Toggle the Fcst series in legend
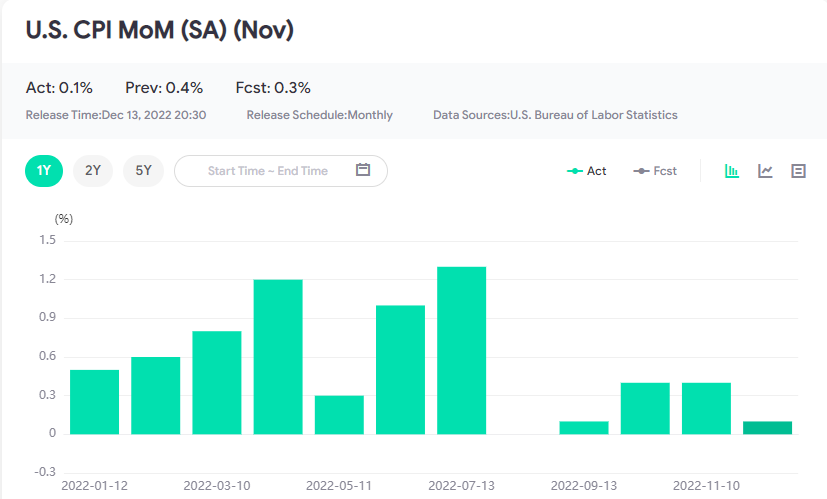Screen dimensions: 827x499 tap(655, 171)
